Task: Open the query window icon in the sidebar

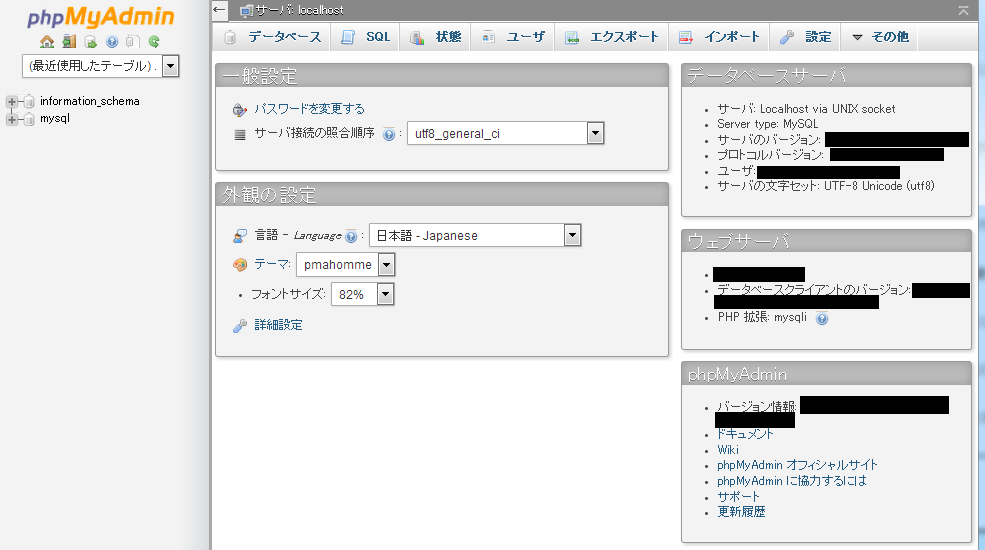Action: coord(90,42)
